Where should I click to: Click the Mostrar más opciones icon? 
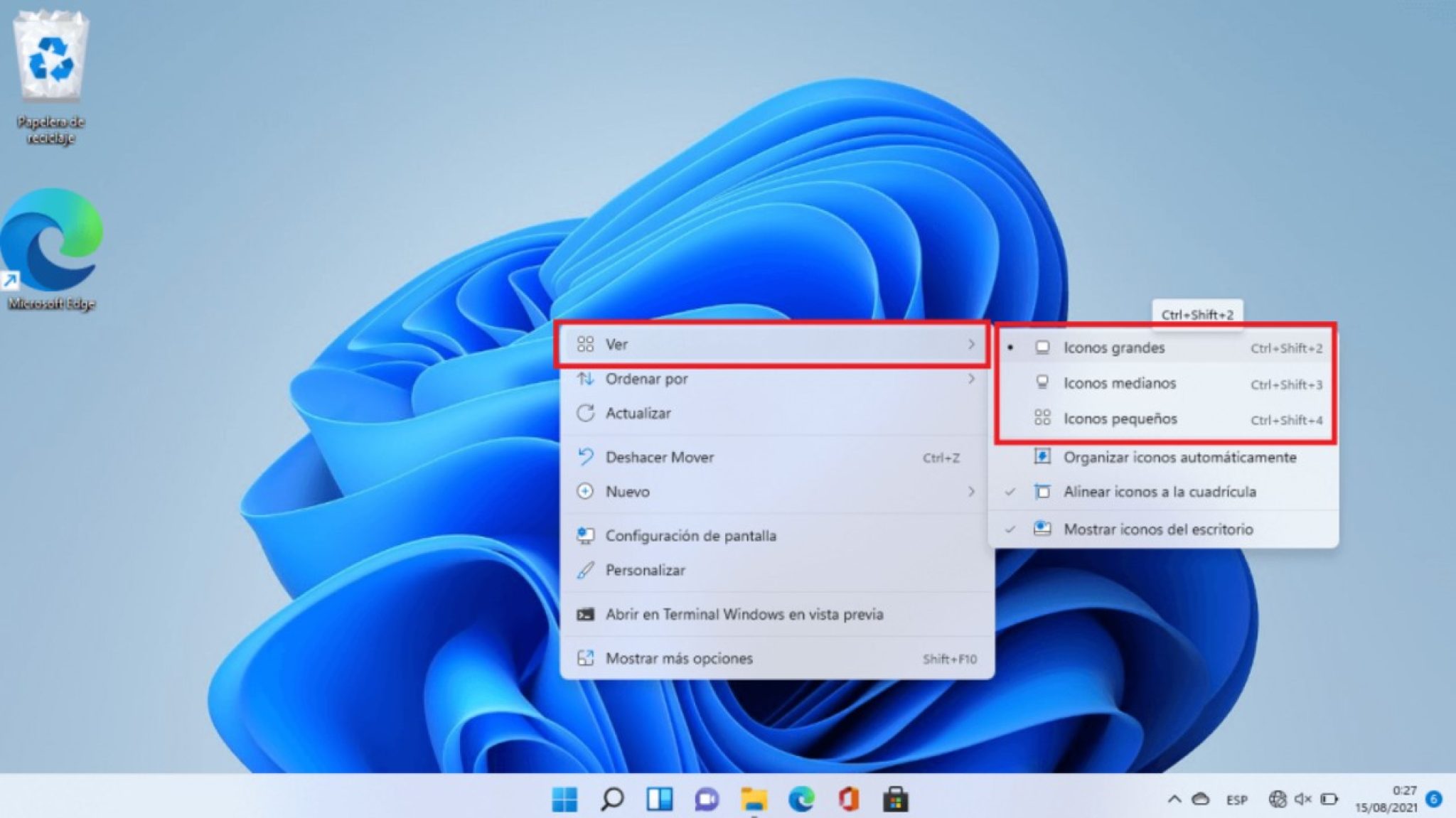585,658
